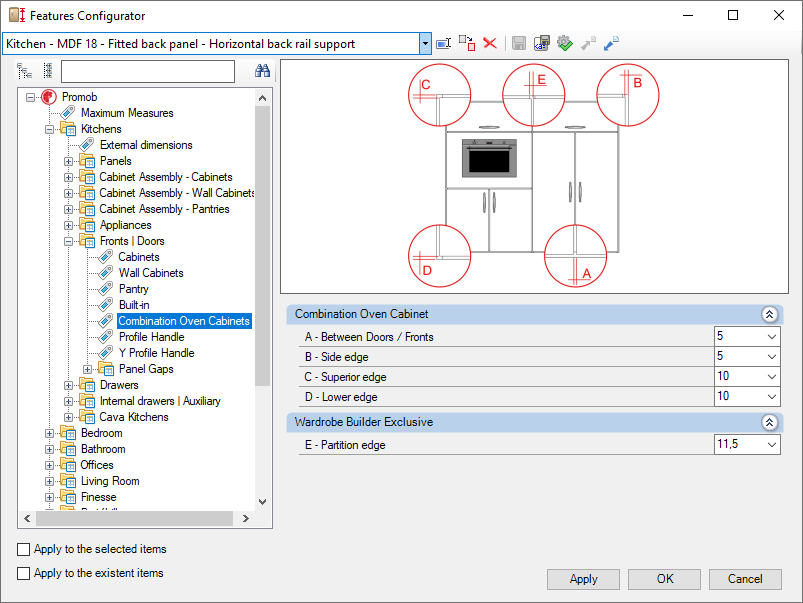Click the folder icon beside Offices
Image resolution: width=803 pixels, height=603 pixels.
pyautogui.click(x=68, y=465)
